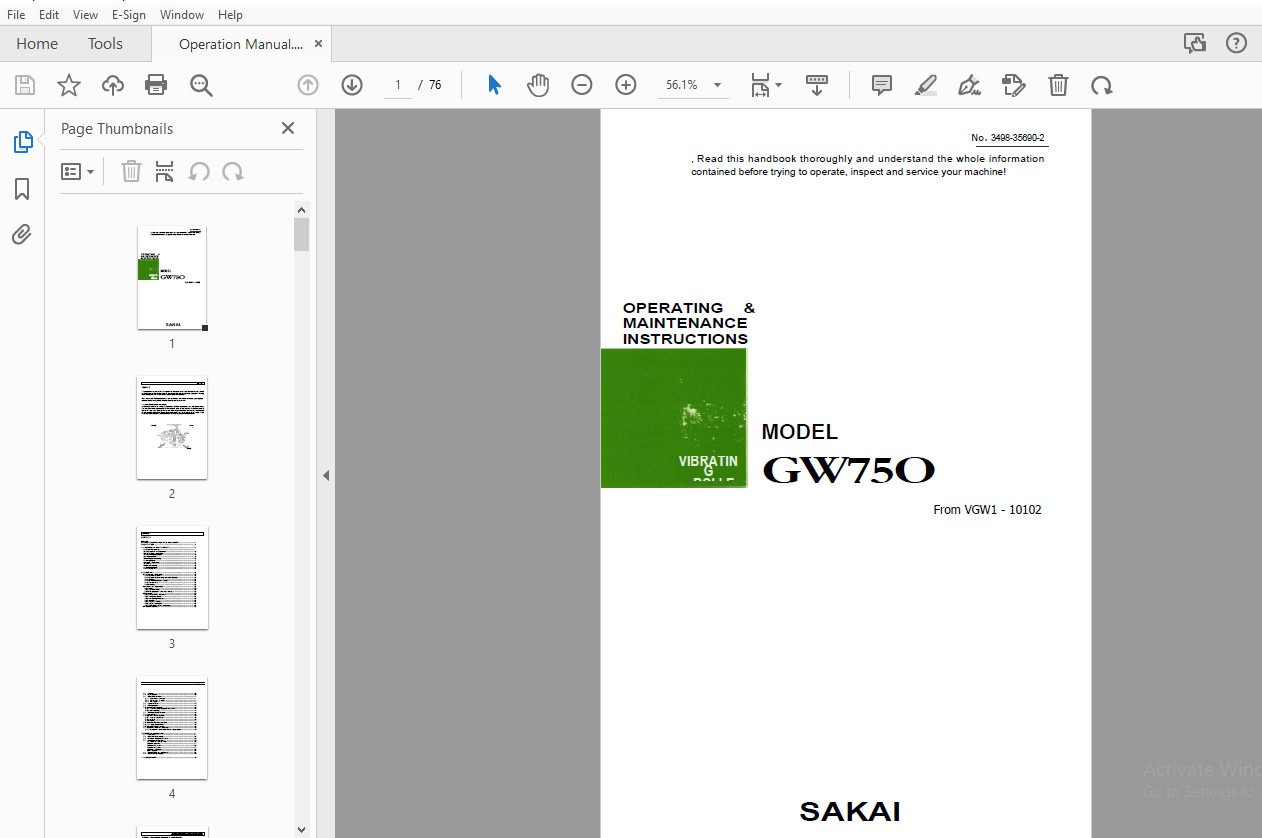The height and width of the screenshot is (838, 1262).
Task: Click the Edit PDF page icon in toolbar
Action: (x=1013, y=85)
